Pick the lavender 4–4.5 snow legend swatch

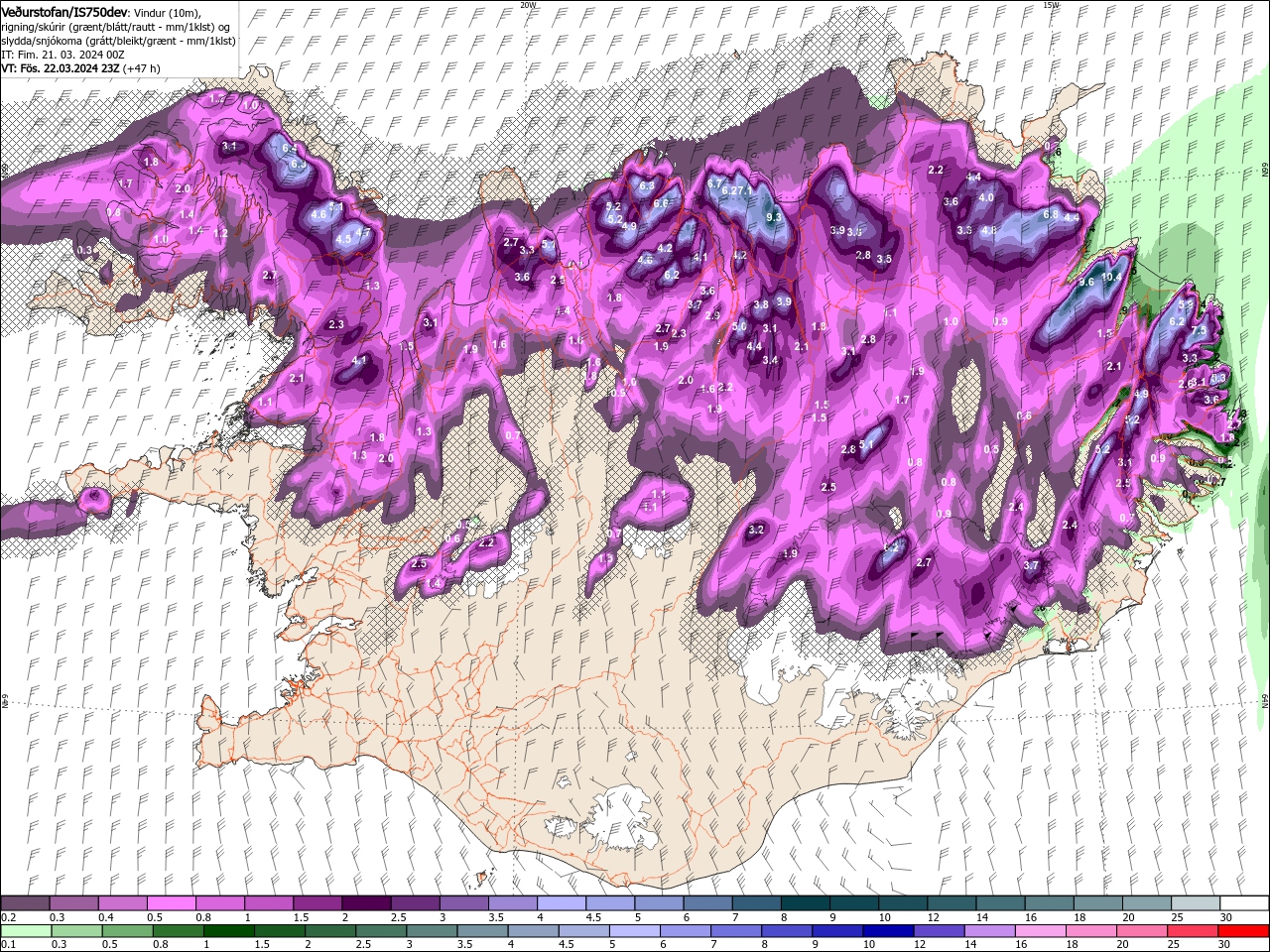pos(560,903)
